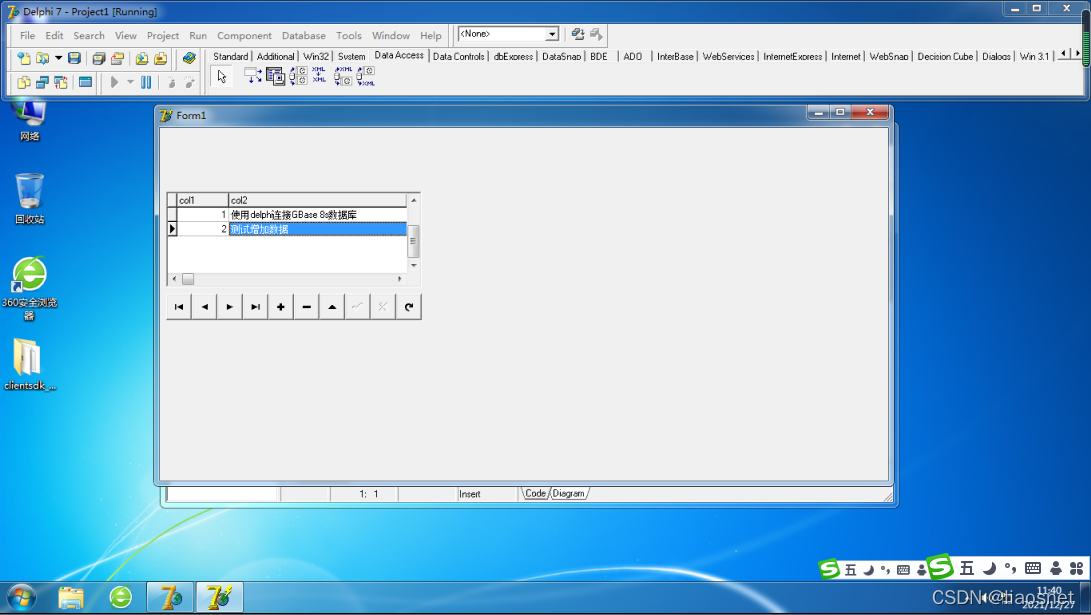Open the Tools menu
This screenshot has height=615, width=1091.
(x=349, y=35)
